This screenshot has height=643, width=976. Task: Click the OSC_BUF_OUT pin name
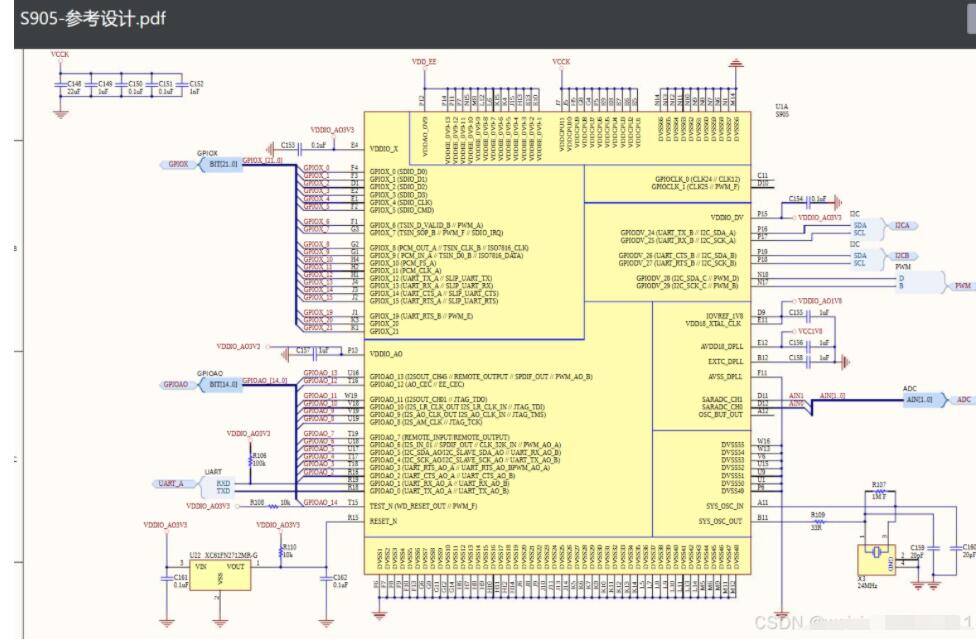(721, 415)
